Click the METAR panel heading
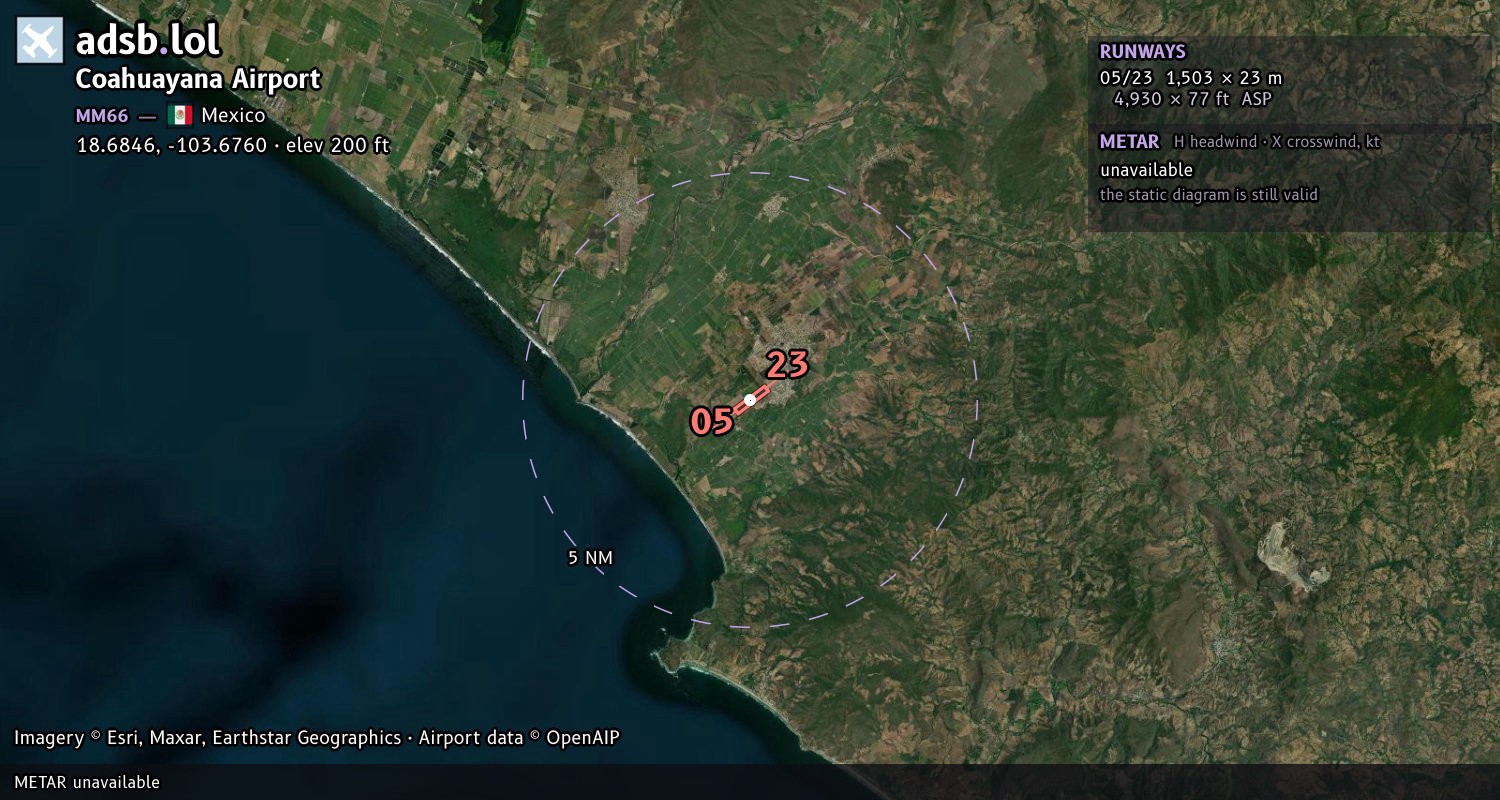 (x=1129, y=142)
